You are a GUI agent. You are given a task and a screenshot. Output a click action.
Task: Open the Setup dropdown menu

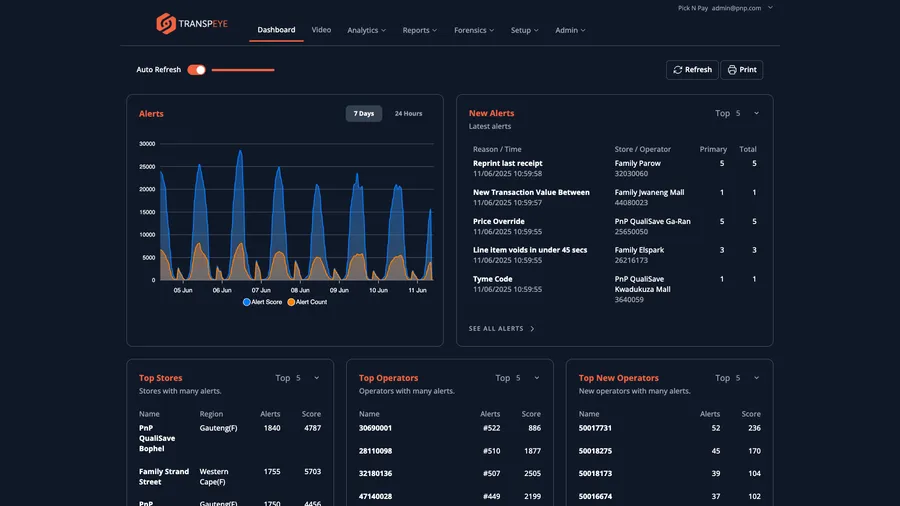[x=525, y=30]
